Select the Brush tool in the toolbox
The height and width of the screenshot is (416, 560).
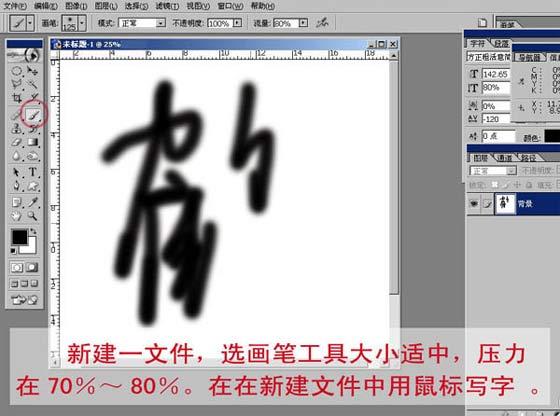33,115
